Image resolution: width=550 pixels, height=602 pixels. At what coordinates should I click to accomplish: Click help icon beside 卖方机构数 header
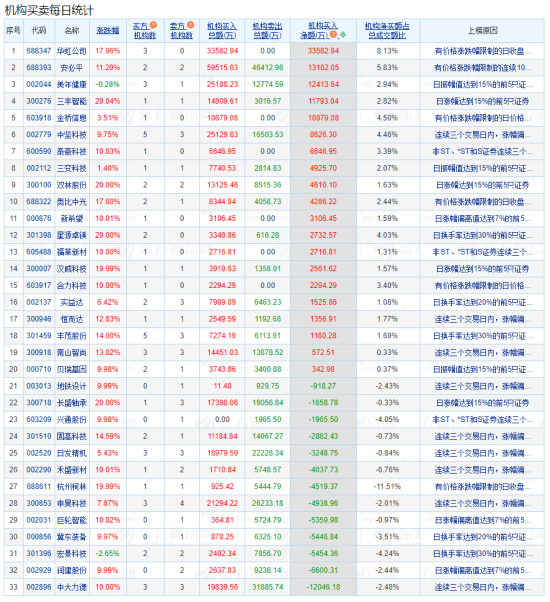pyautogui.click(x=190, y=25)
